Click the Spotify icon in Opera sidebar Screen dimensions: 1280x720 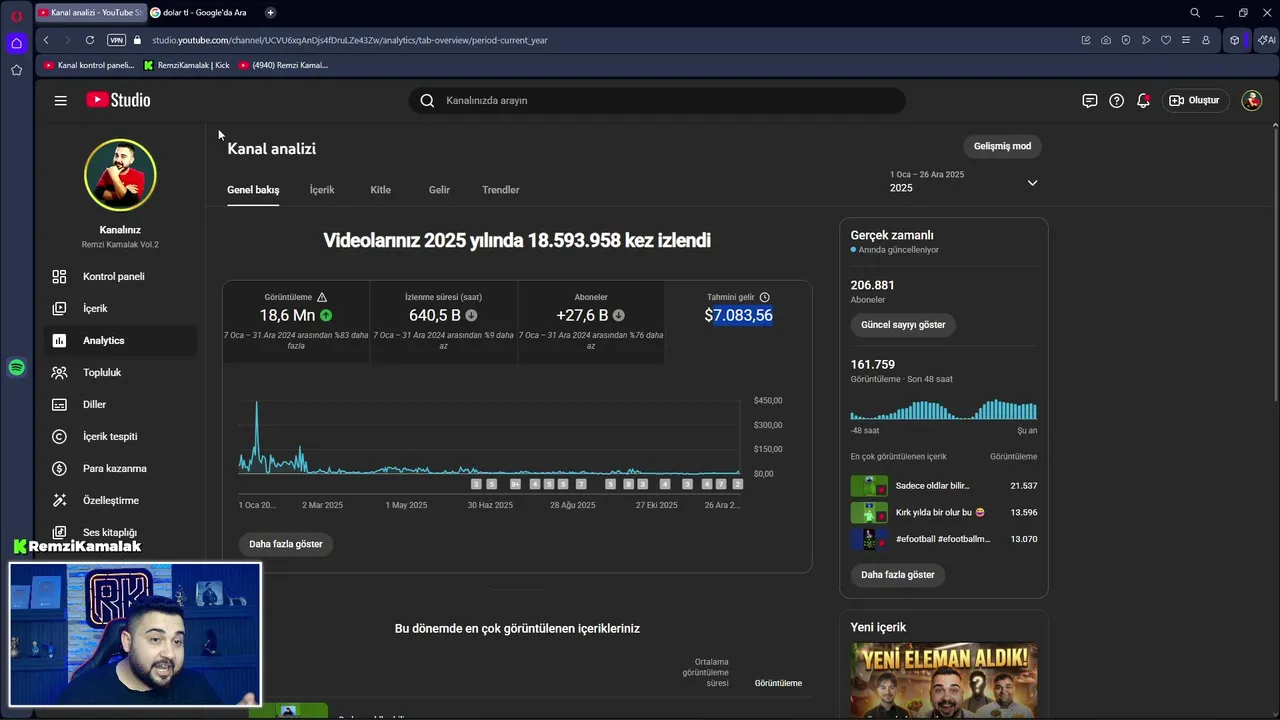tap(16, 368)
